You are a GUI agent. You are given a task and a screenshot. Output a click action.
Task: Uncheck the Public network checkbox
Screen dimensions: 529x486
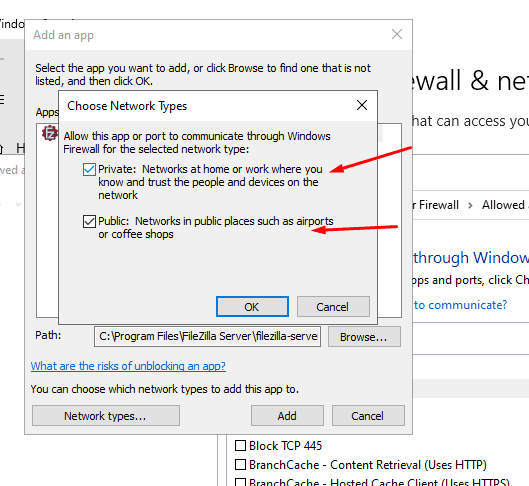(x=89, y=222)
